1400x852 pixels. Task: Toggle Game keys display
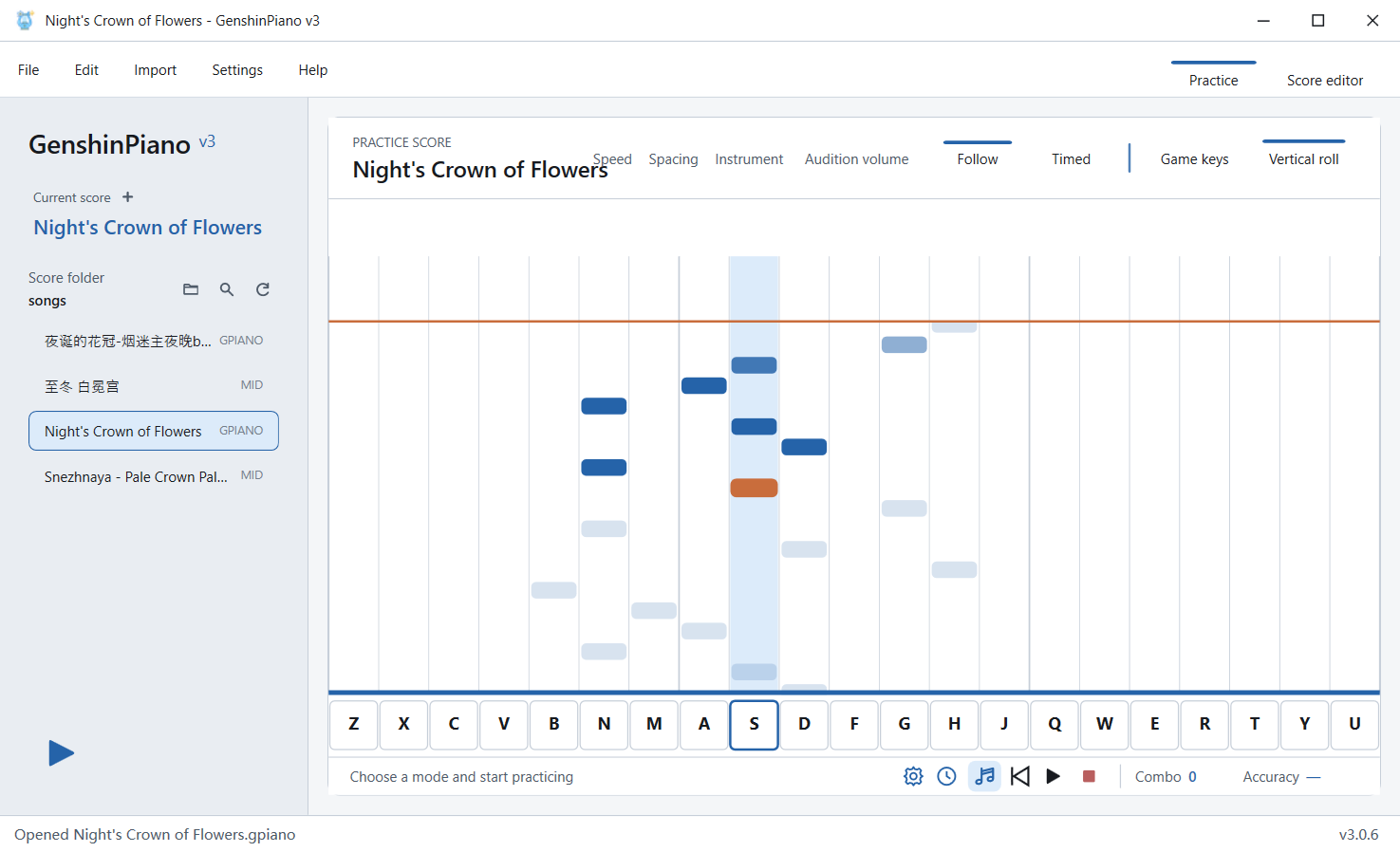point(1194,158)
